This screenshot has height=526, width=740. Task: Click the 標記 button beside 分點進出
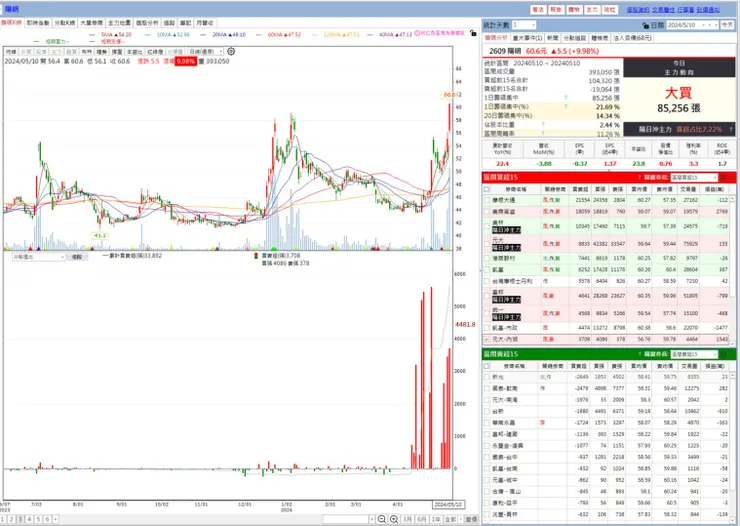coord(77,257)
